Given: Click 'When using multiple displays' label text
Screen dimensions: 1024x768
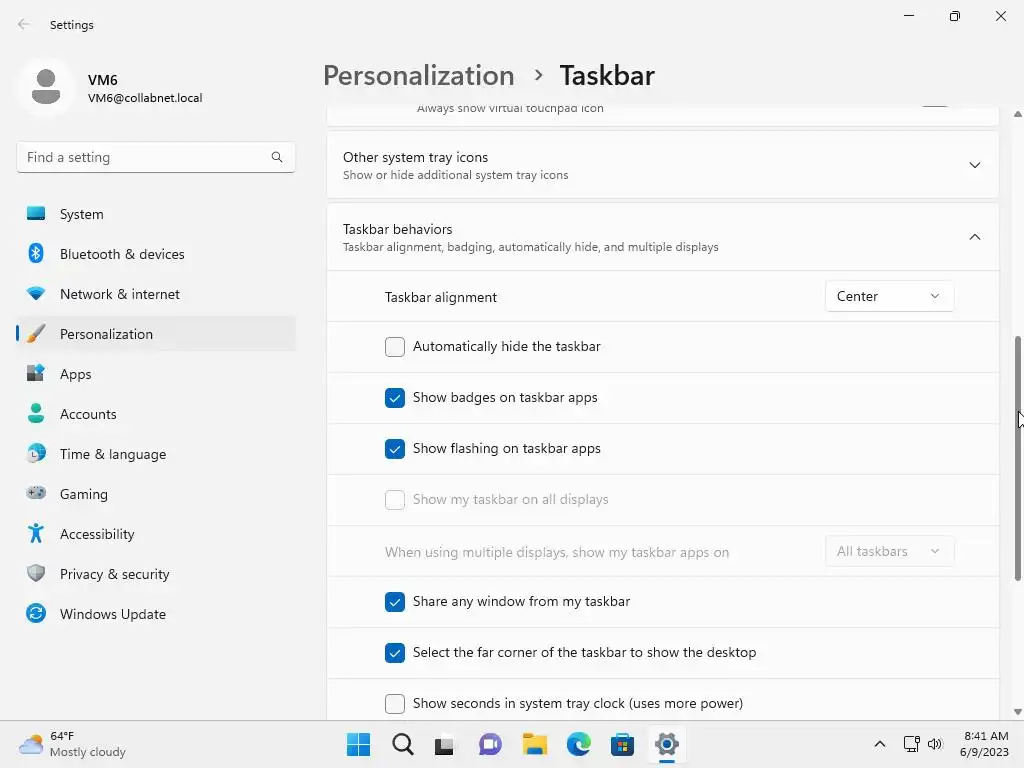Looking at the screenshot, I should pyautogui.click(x=556, y=552).
